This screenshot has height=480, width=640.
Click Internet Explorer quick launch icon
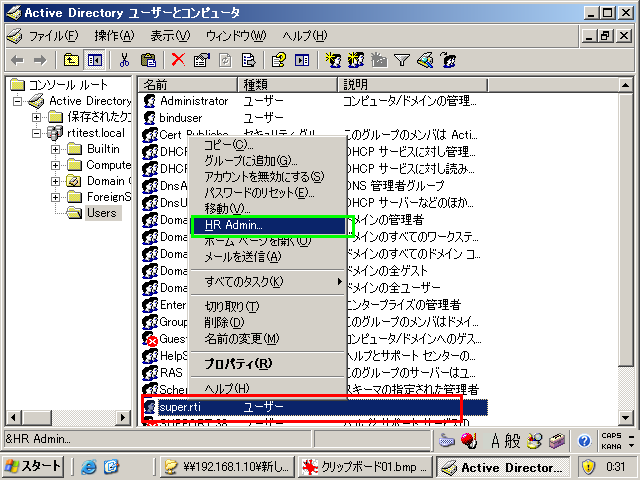click(x=89, y=466)
